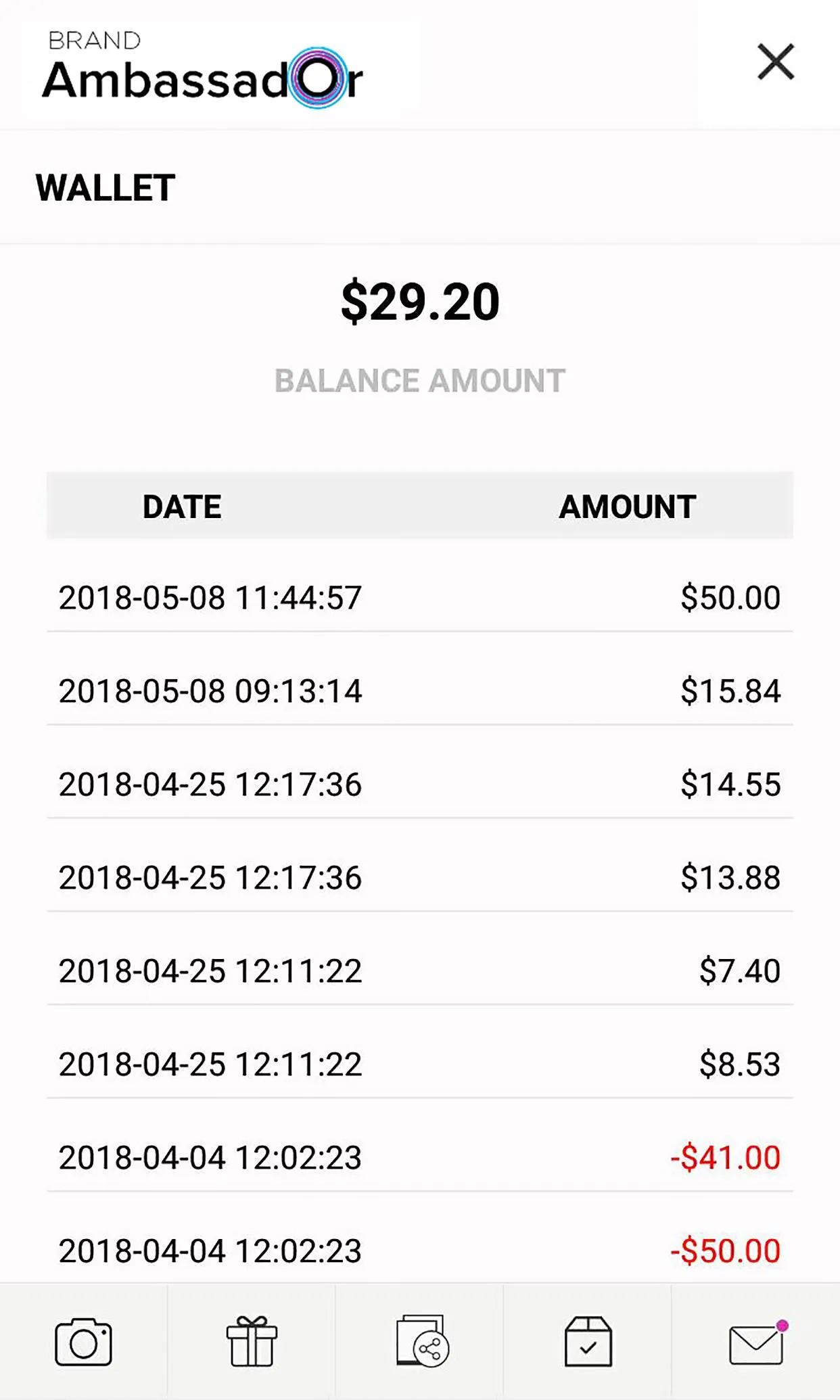
Task: Open the $50.00 transaction from 2018-05-08 11:44:57
Action: (x=420, y=598)
